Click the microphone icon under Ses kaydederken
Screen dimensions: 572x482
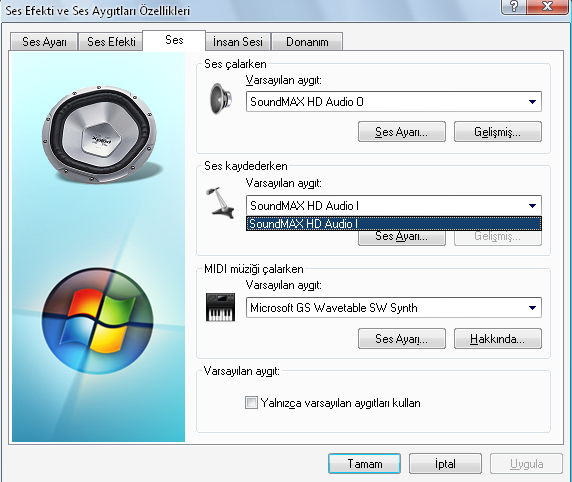(221, 203)
